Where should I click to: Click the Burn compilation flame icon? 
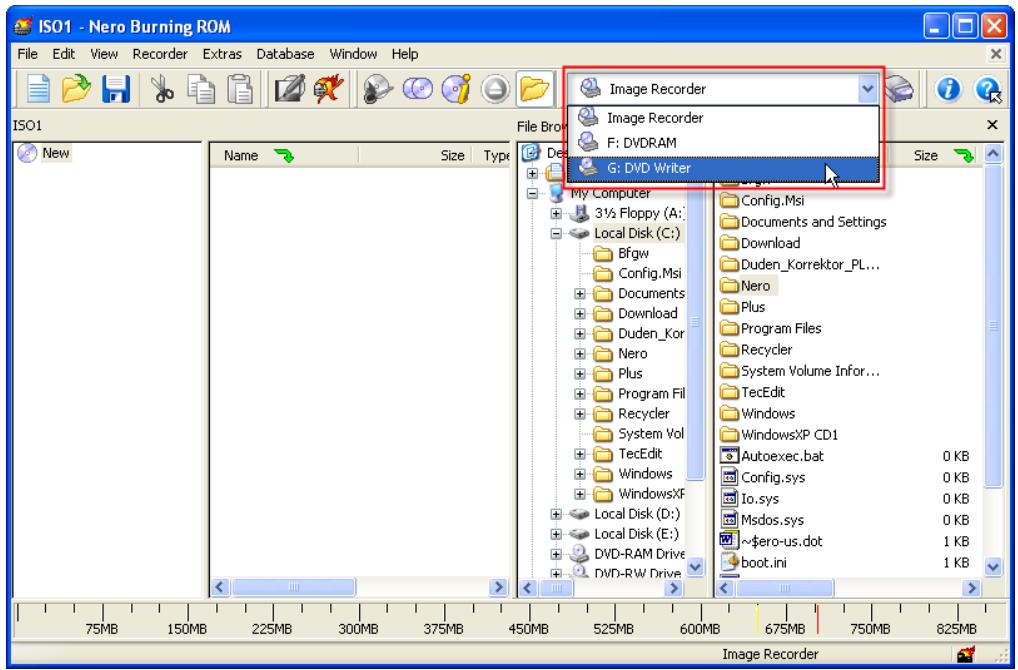point(328,88)
